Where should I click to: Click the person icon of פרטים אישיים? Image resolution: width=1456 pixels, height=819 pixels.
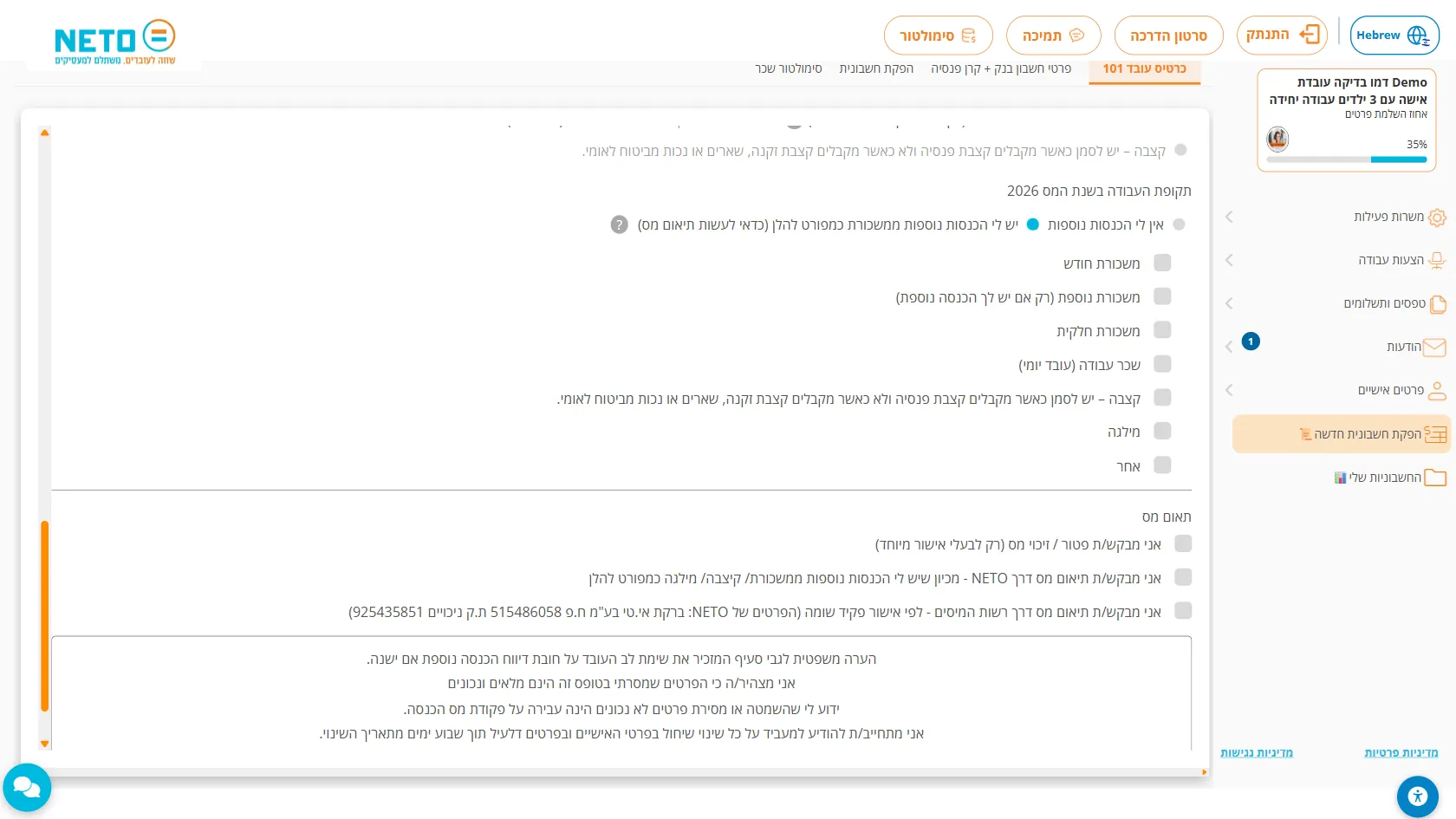click(x=1437, y=390)
